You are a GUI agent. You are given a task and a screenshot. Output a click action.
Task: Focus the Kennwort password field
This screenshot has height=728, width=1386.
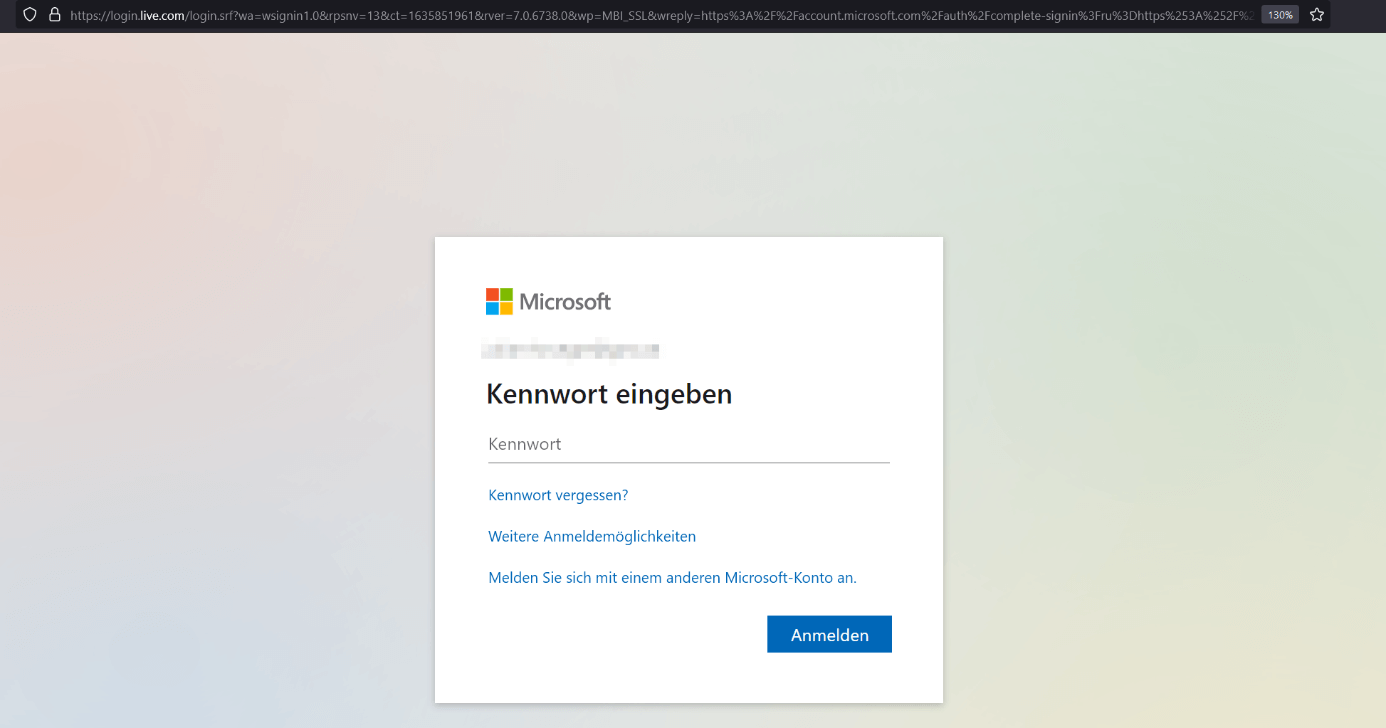[689, 444]
